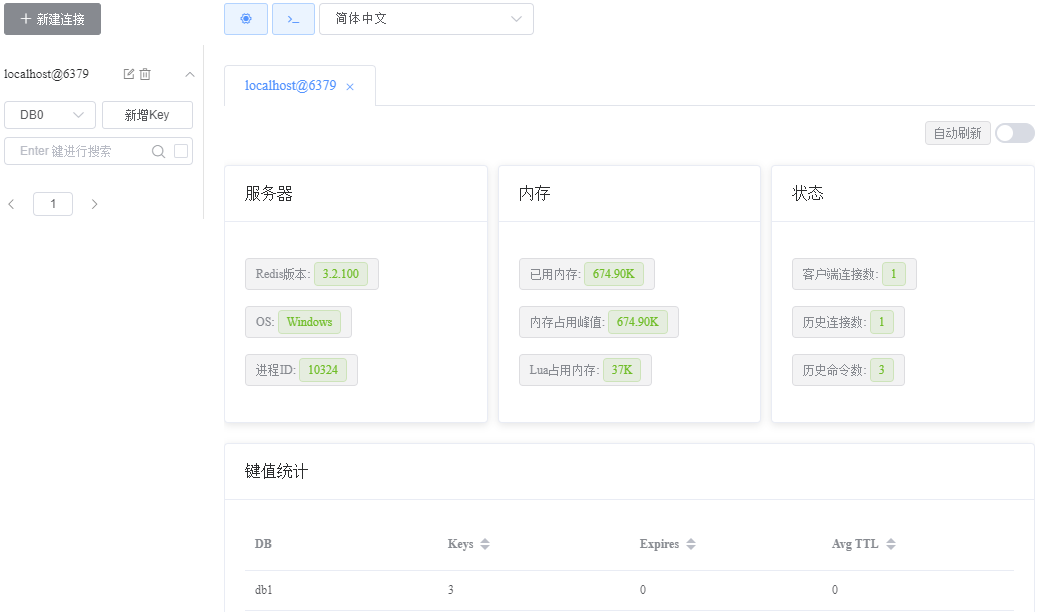1046x612 pixels.
Task: Edit the localhost@6379 connection via pencil icon
Action: click(x=128, y=74)
